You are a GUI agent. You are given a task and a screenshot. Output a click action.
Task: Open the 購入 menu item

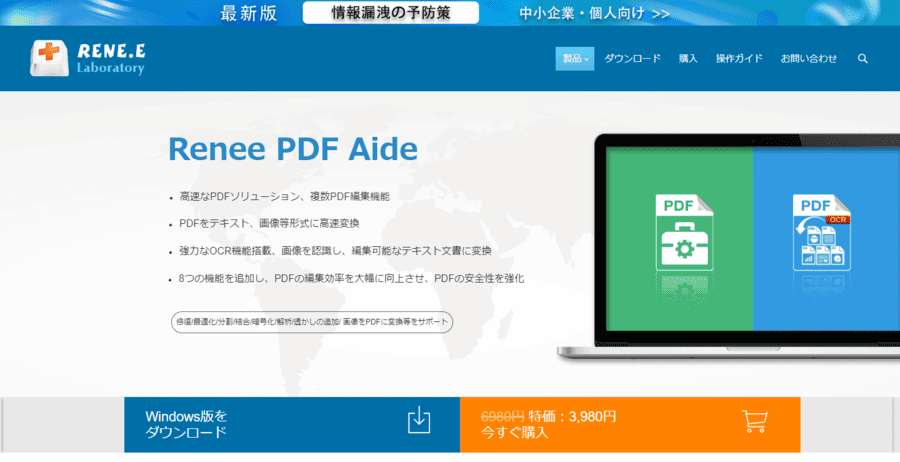[688, 59]
